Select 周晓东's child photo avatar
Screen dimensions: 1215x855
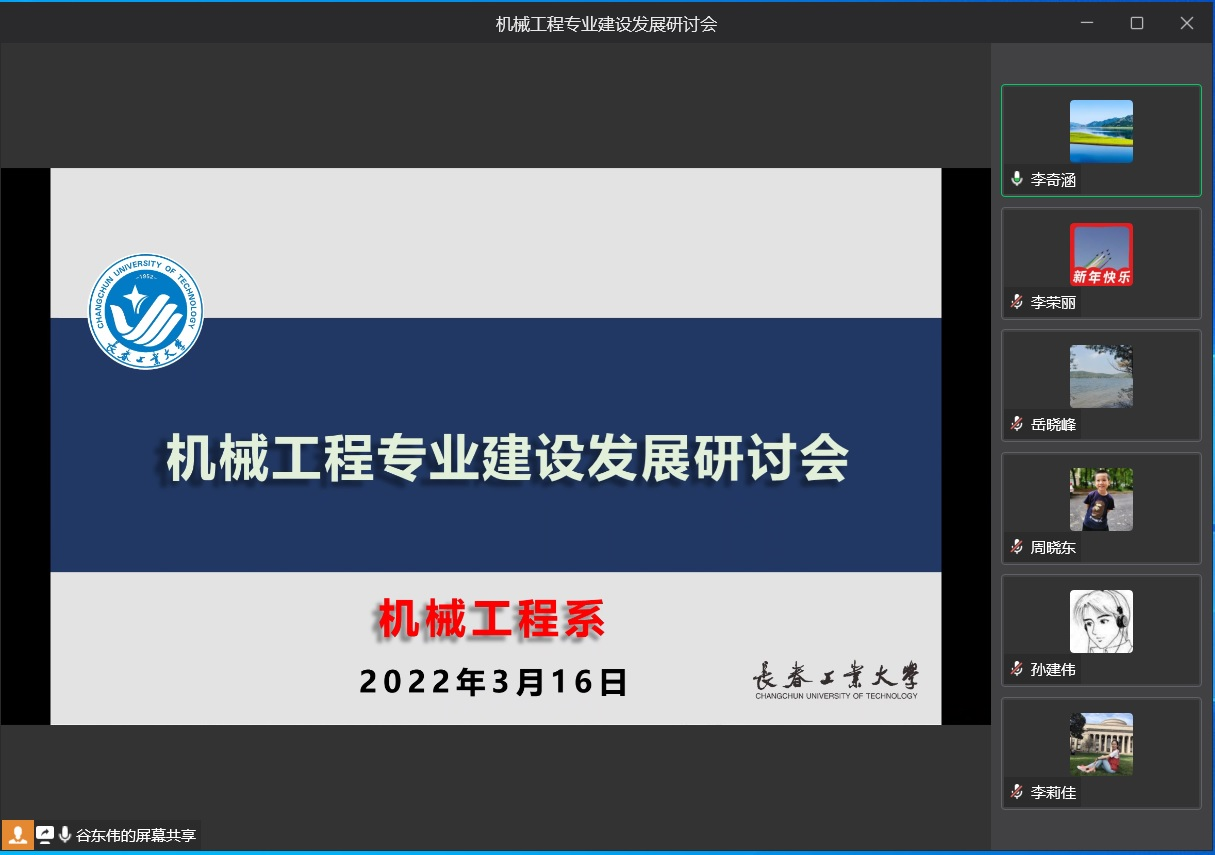click(1101, 499)
